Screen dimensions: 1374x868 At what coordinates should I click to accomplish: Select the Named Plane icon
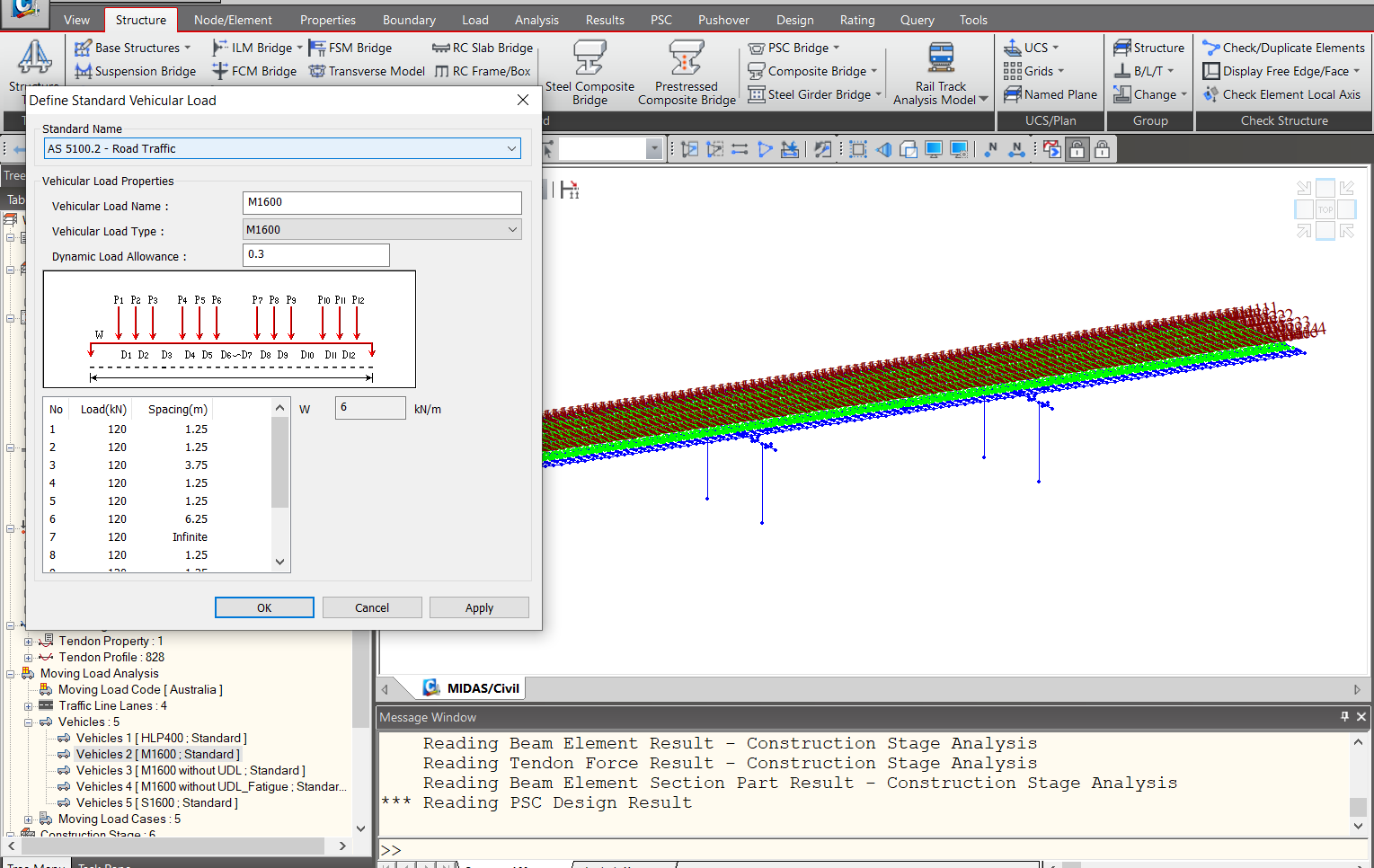1050,93
